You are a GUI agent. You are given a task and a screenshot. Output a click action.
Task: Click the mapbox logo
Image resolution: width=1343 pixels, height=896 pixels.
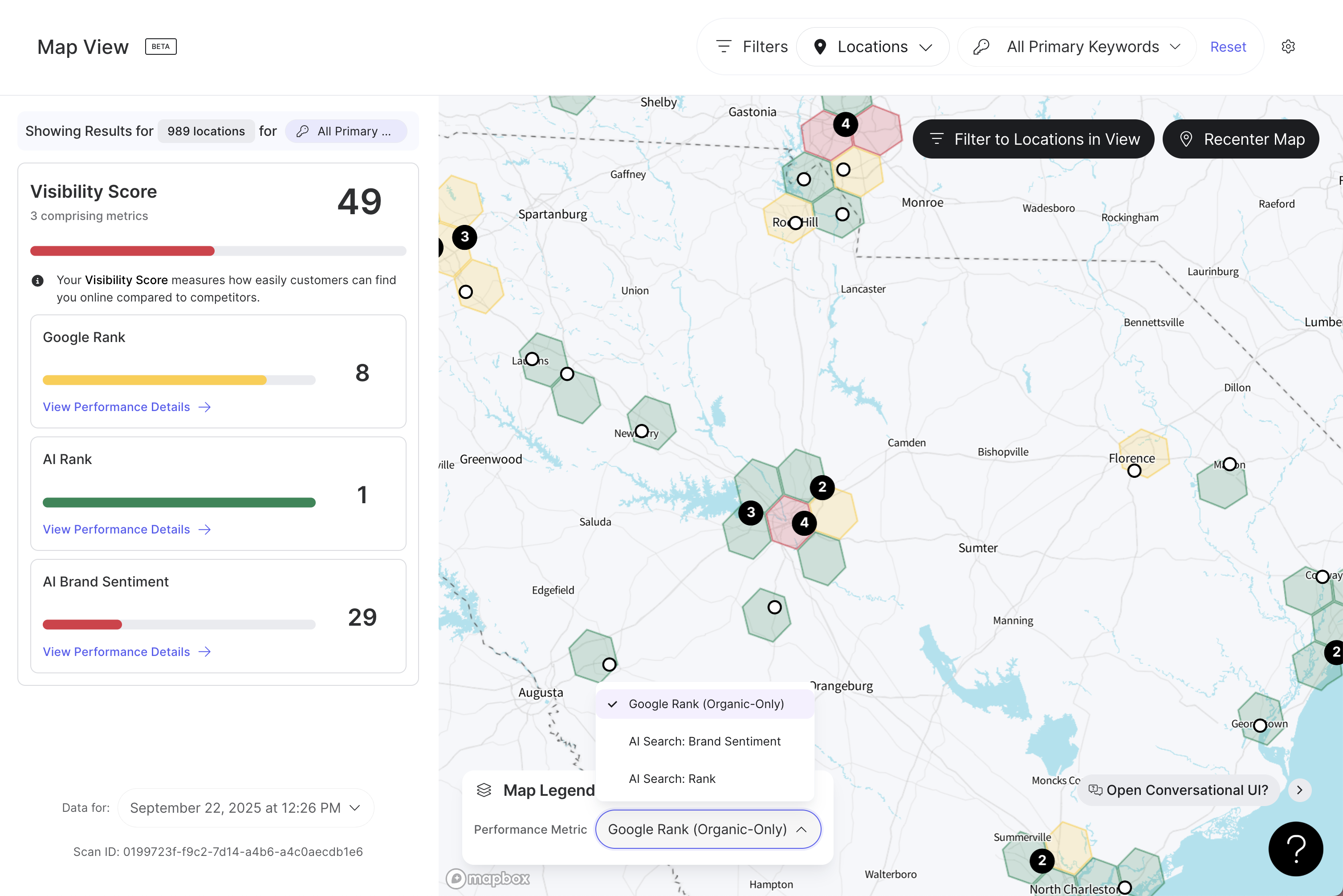(487, 878)
